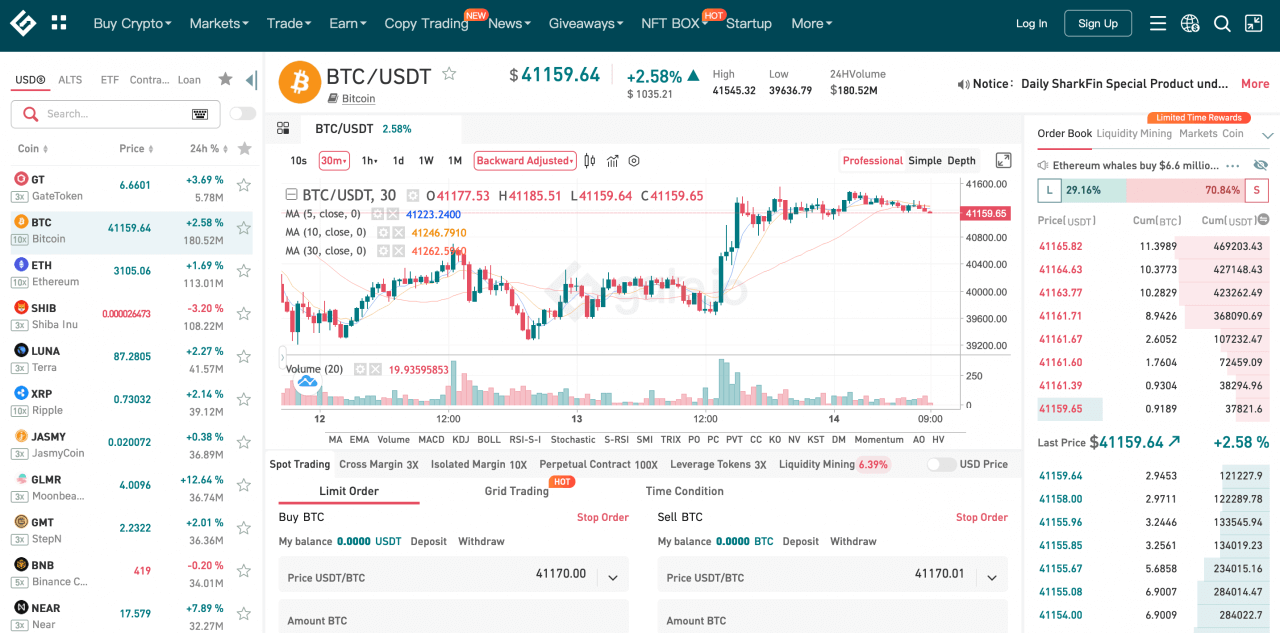Click the coin Search field
This screenshot has height=633, width=1280.
click(115, 114)
